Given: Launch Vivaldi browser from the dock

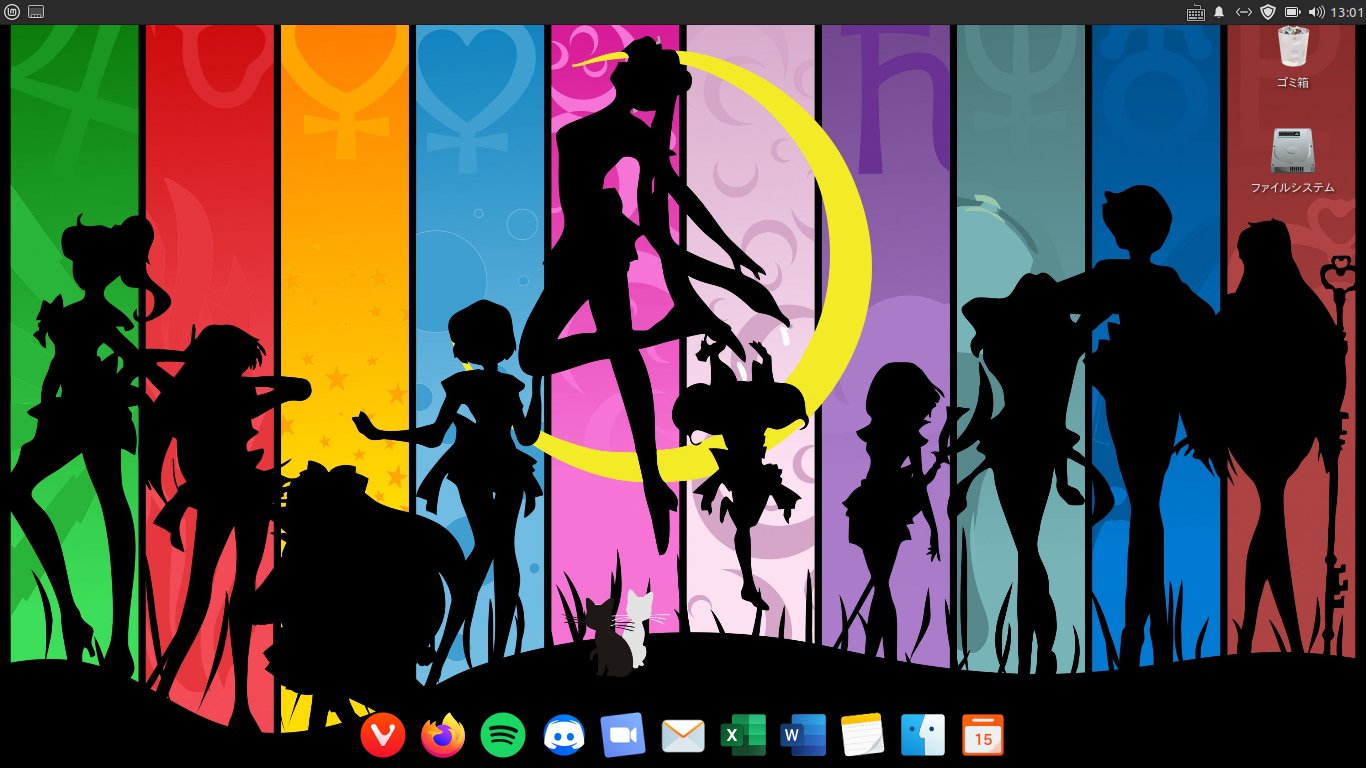Looking at the screenshot, I should [x=383, y=735].
